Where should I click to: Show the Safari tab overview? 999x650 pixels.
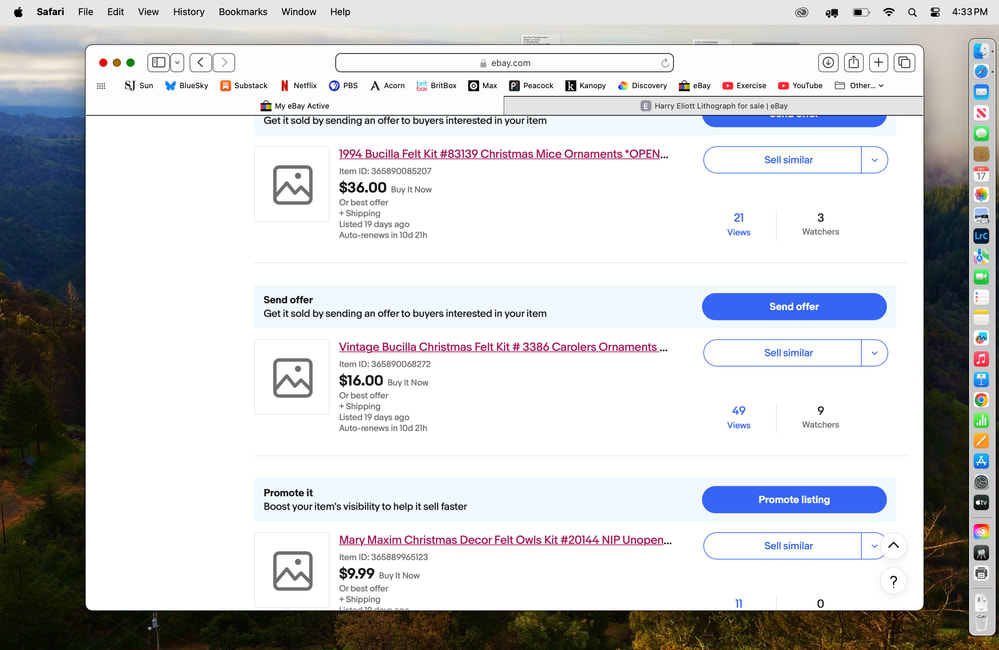[904, 62]
